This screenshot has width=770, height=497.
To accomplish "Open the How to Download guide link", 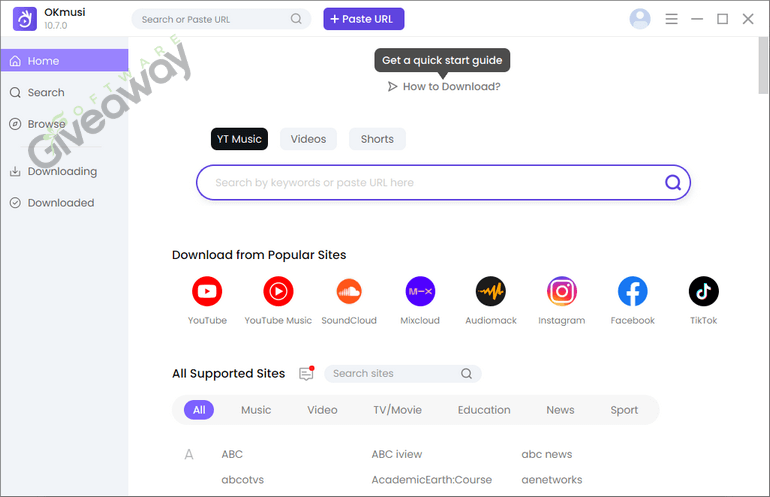I will (x=443, y=87).
